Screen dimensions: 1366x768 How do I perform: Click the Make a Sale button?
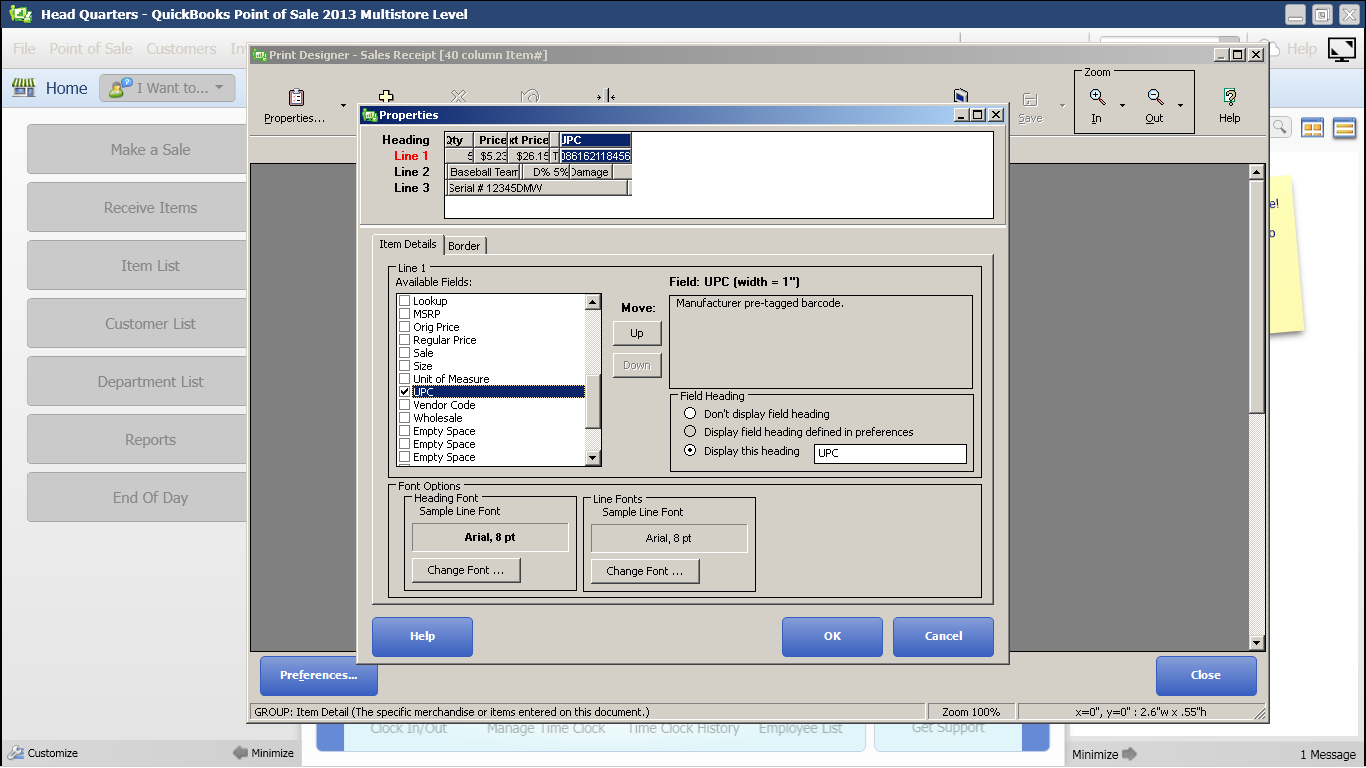click(x=137, y=149)
